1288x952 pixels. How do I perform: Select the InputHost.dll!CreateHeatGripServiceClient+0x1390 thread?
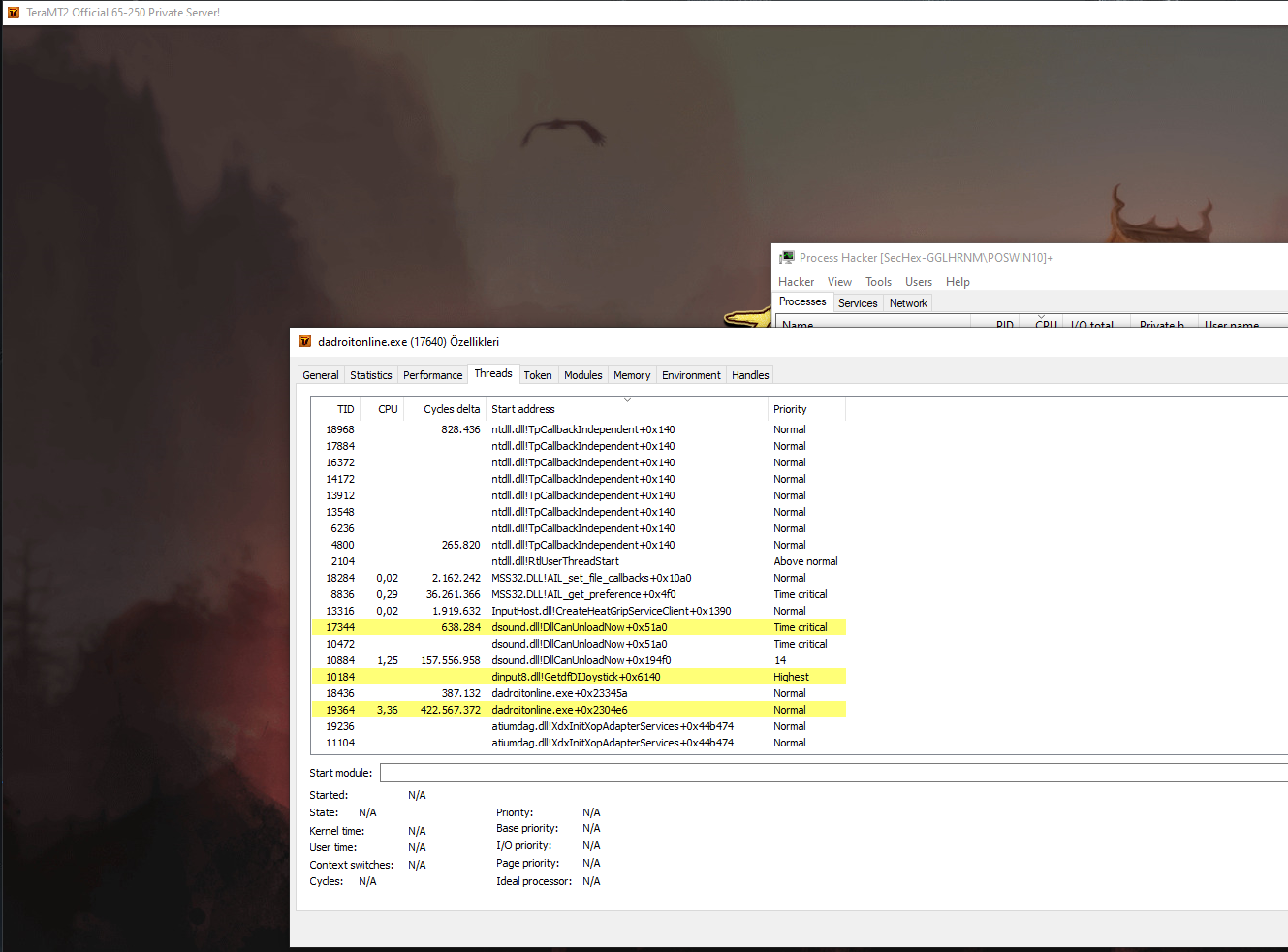(x=579, y=611)
